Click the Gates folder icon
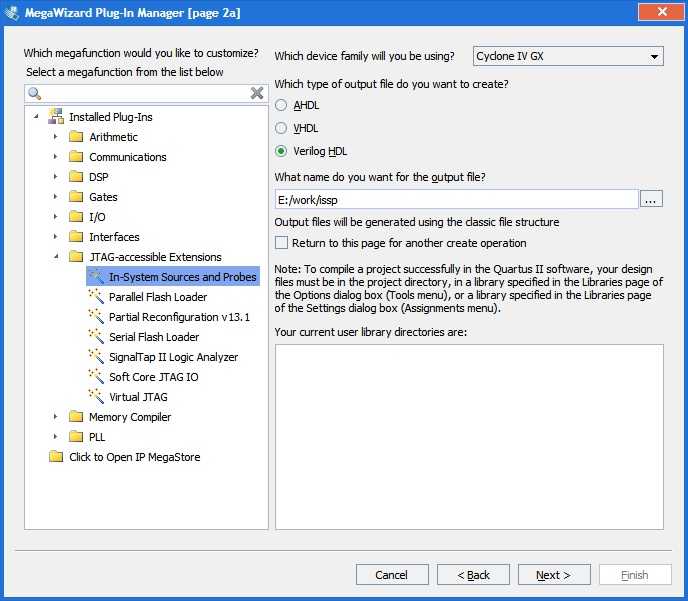The width and height of the screenshot is (688, 601). coord(76,197)
